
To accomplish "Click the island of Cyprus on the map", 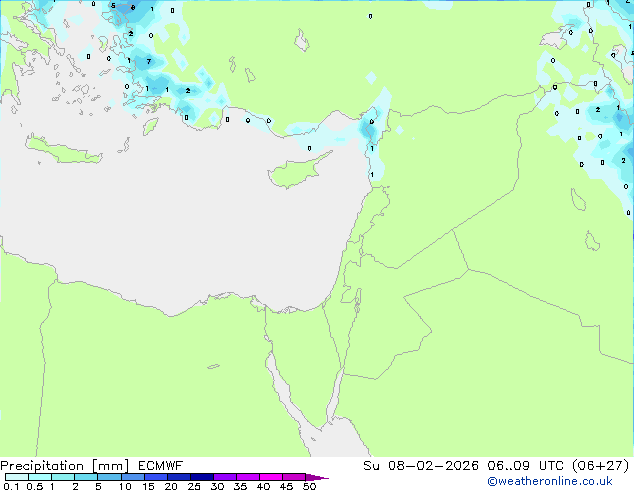I will point(297,172).
